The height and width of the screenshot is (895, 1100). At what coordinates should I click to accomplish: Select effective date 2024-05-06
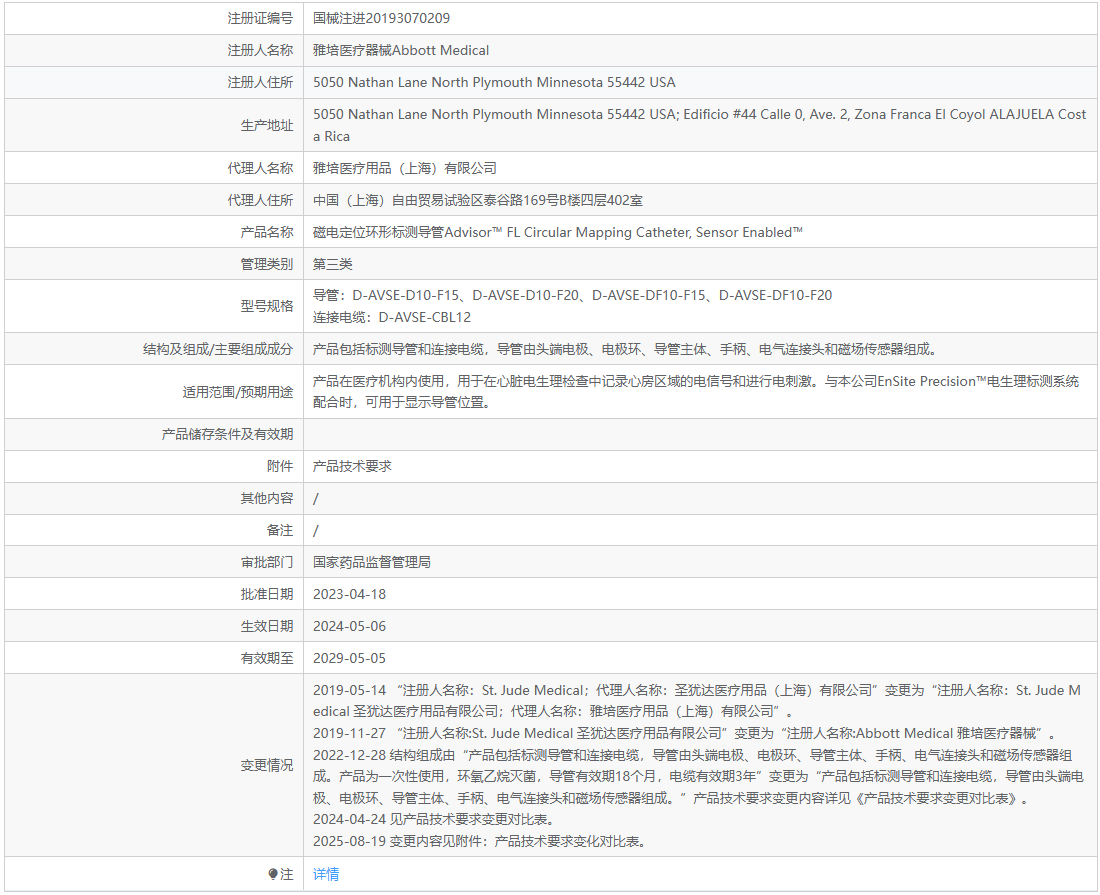349,626
